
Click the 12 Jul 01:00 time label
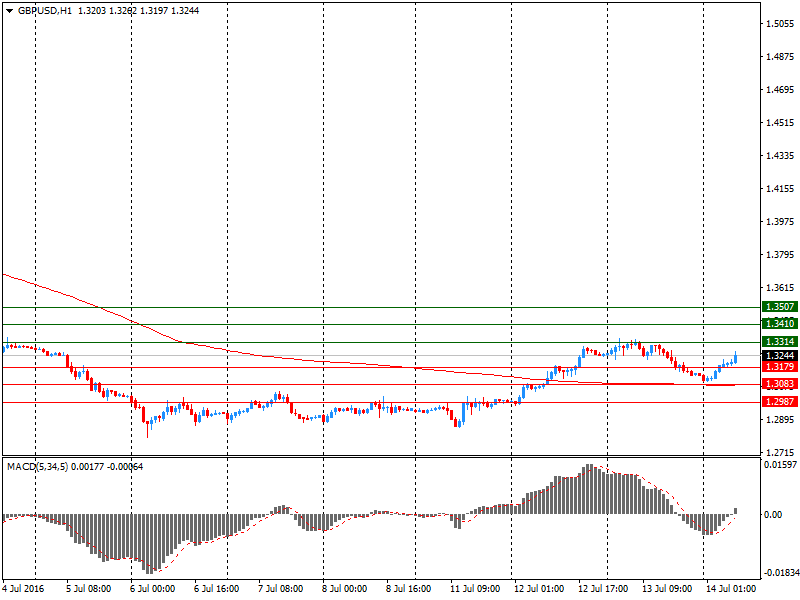point(539,589)
